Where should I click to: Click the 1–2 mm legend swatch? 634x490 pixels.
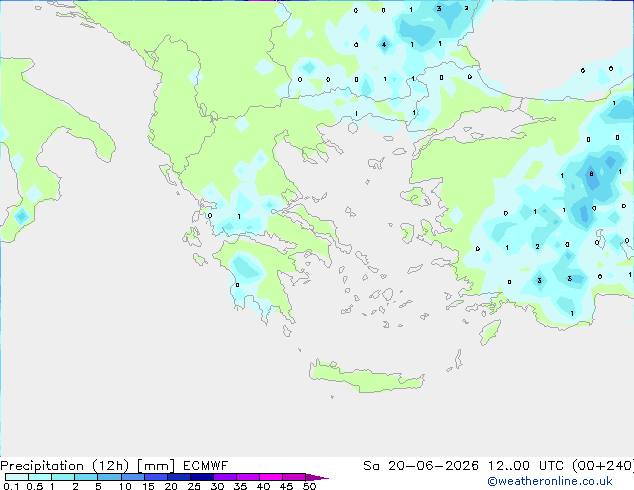63,477
